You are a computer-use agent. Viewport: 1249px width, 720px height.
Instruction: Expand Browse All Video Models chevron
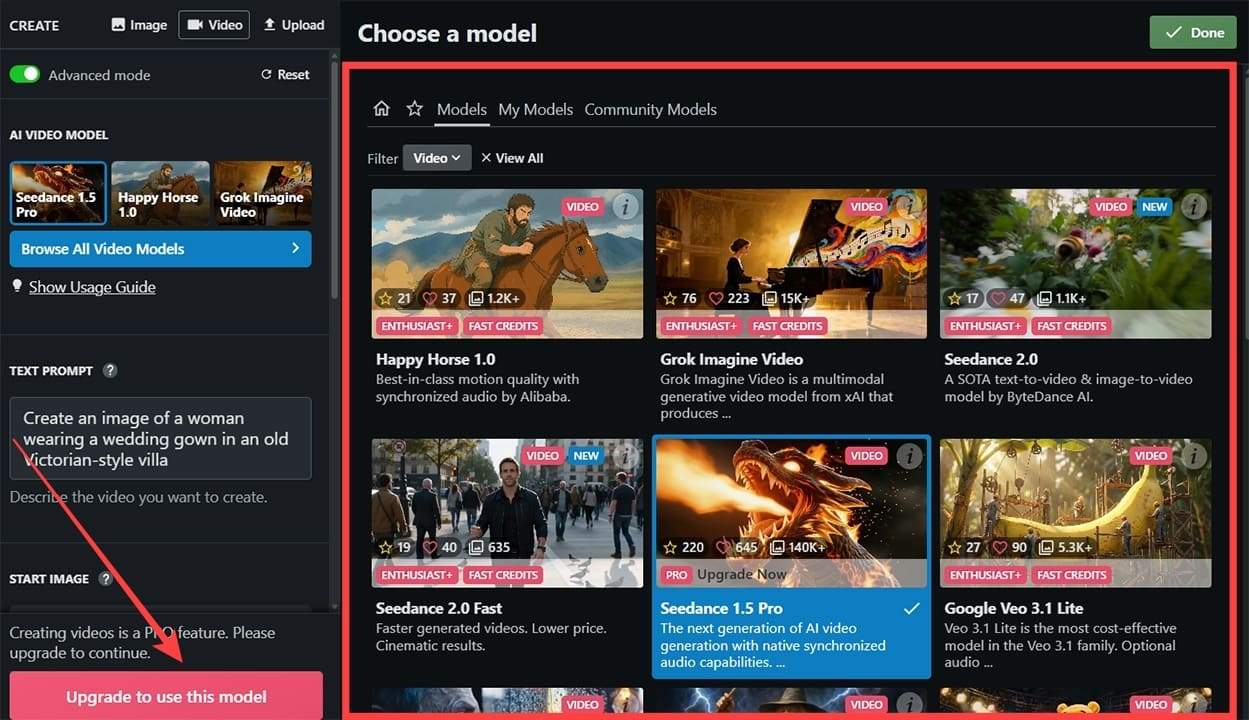(295, 248)
